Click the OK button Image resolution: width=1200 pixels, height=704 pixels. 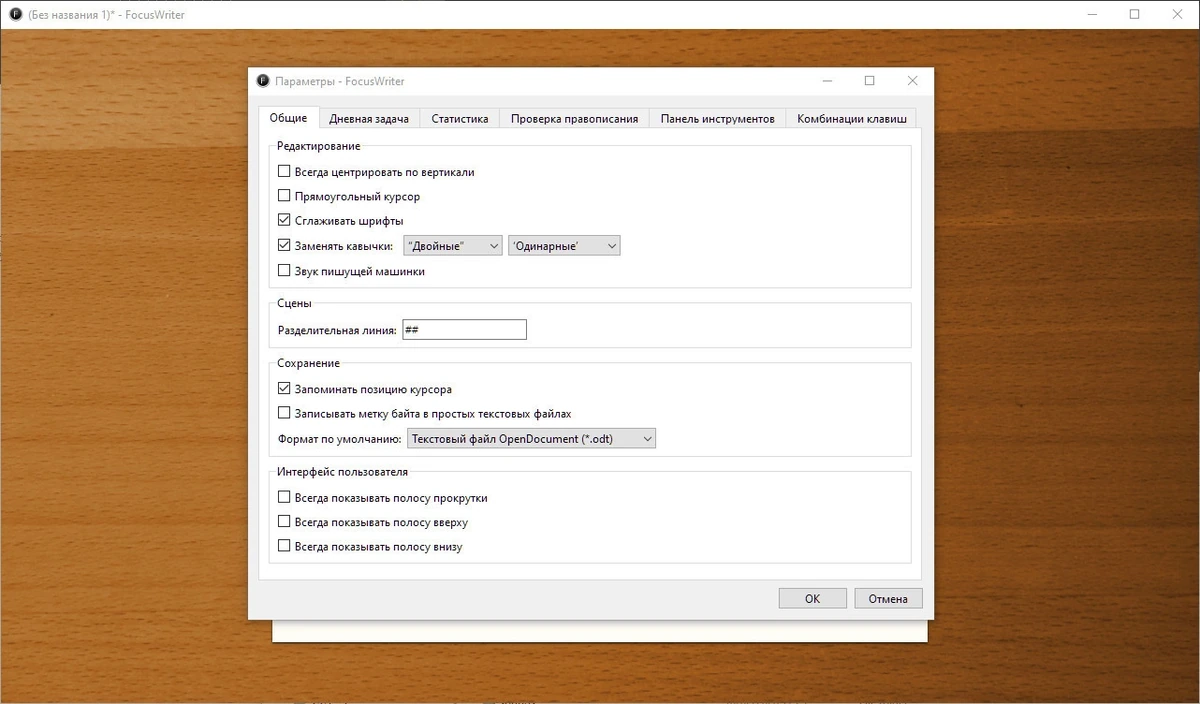pos(812,598)
